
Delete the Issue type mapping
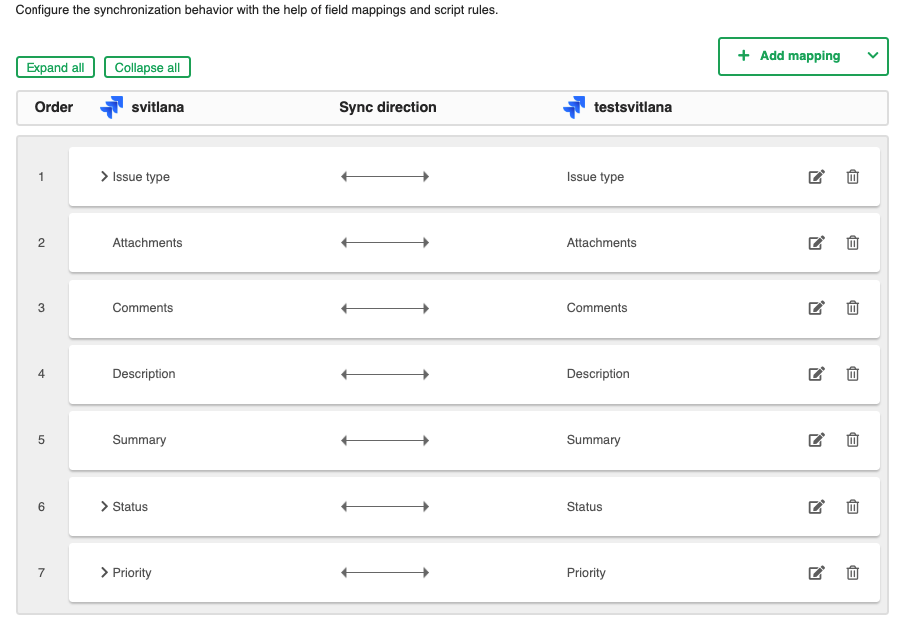(853, 177)
